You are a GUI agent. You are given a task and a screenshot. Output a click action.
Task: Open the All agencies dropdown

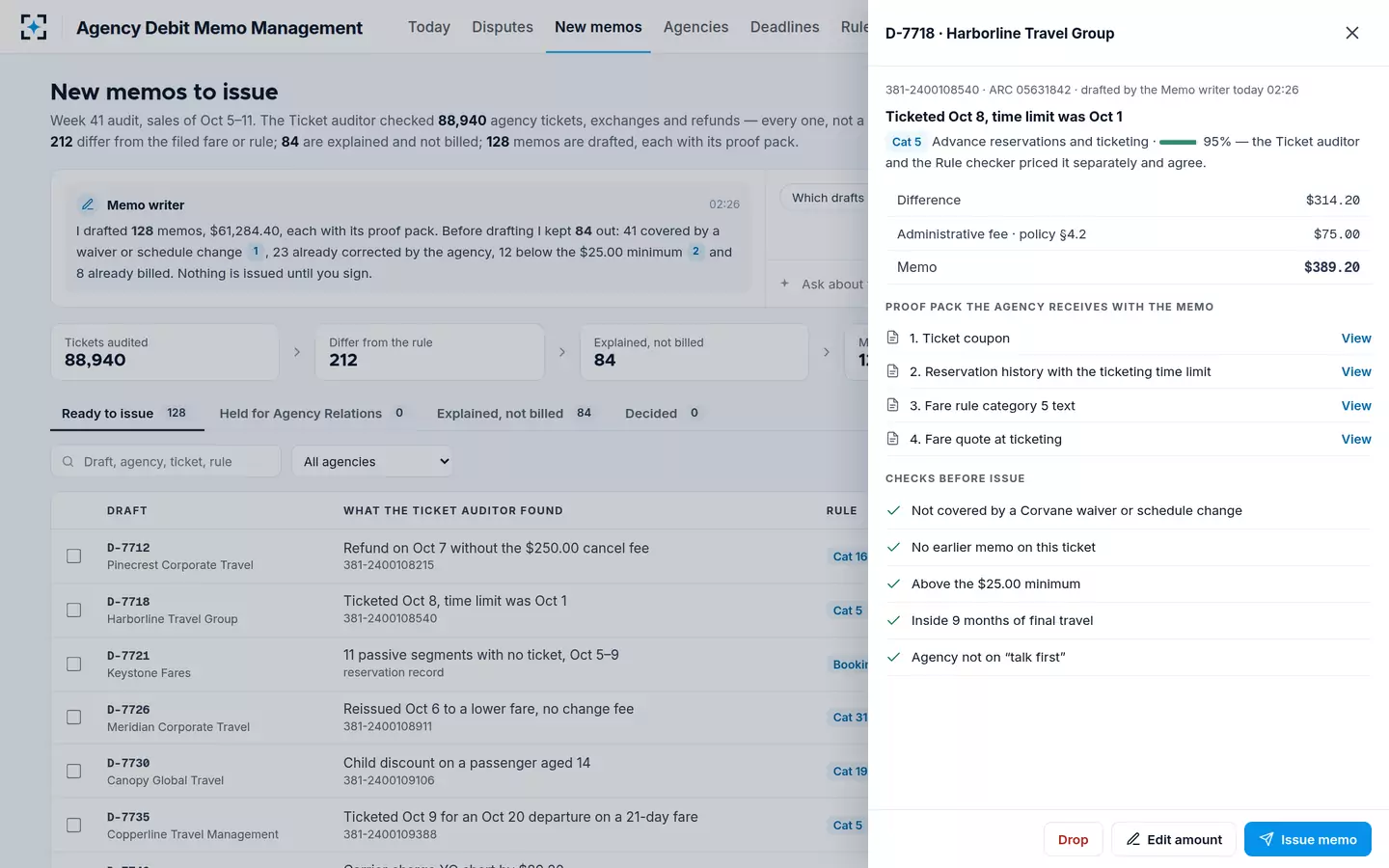(373, 462)
